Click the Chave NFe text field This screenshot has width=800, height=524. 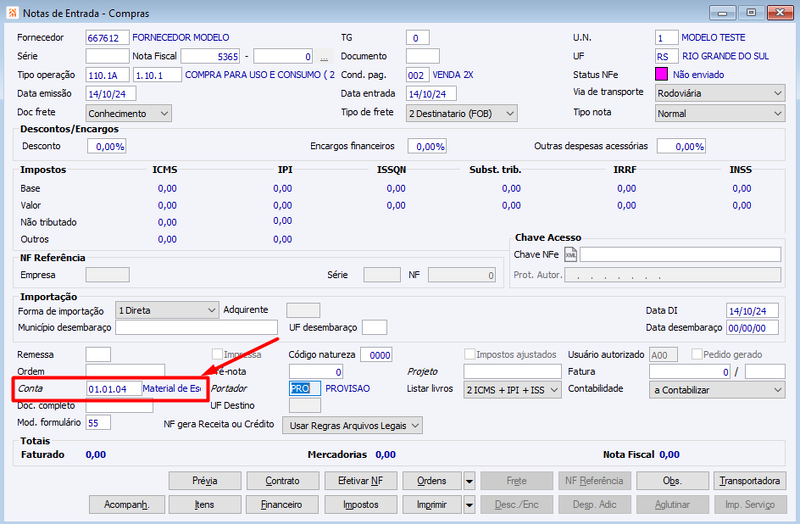coord(680,254)
